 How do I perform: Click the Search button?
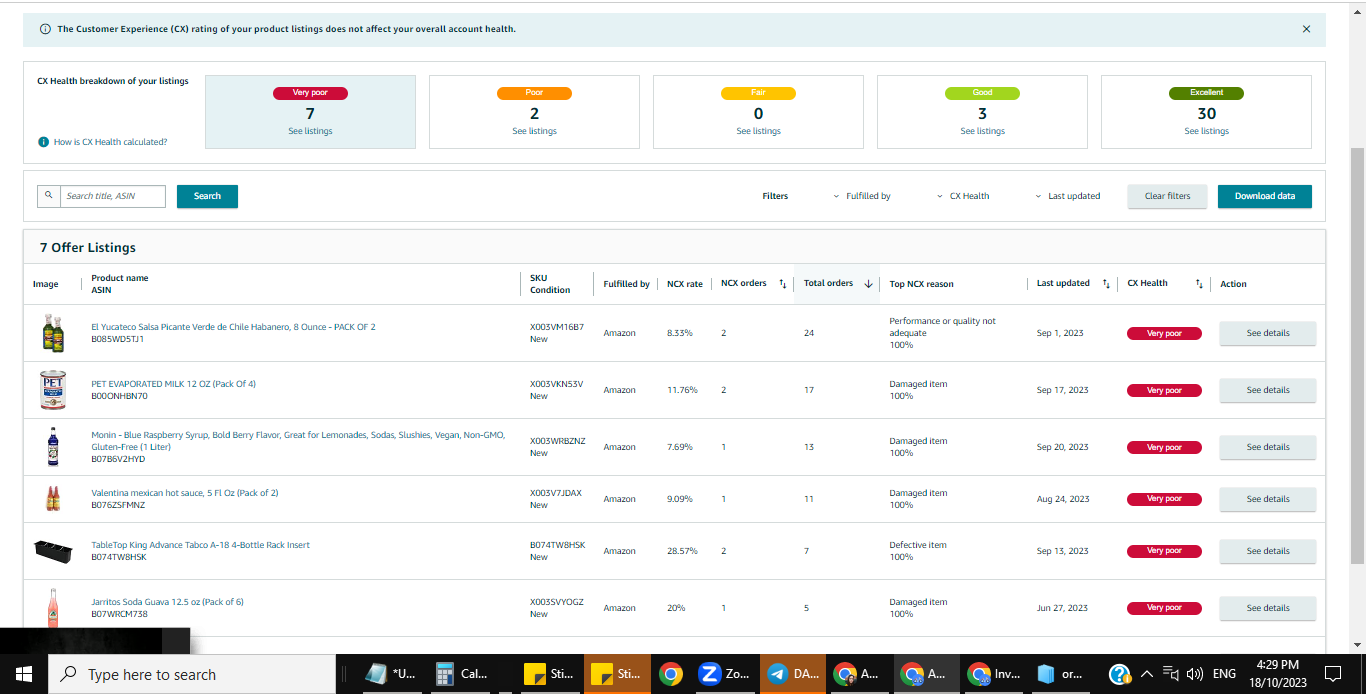207,196
